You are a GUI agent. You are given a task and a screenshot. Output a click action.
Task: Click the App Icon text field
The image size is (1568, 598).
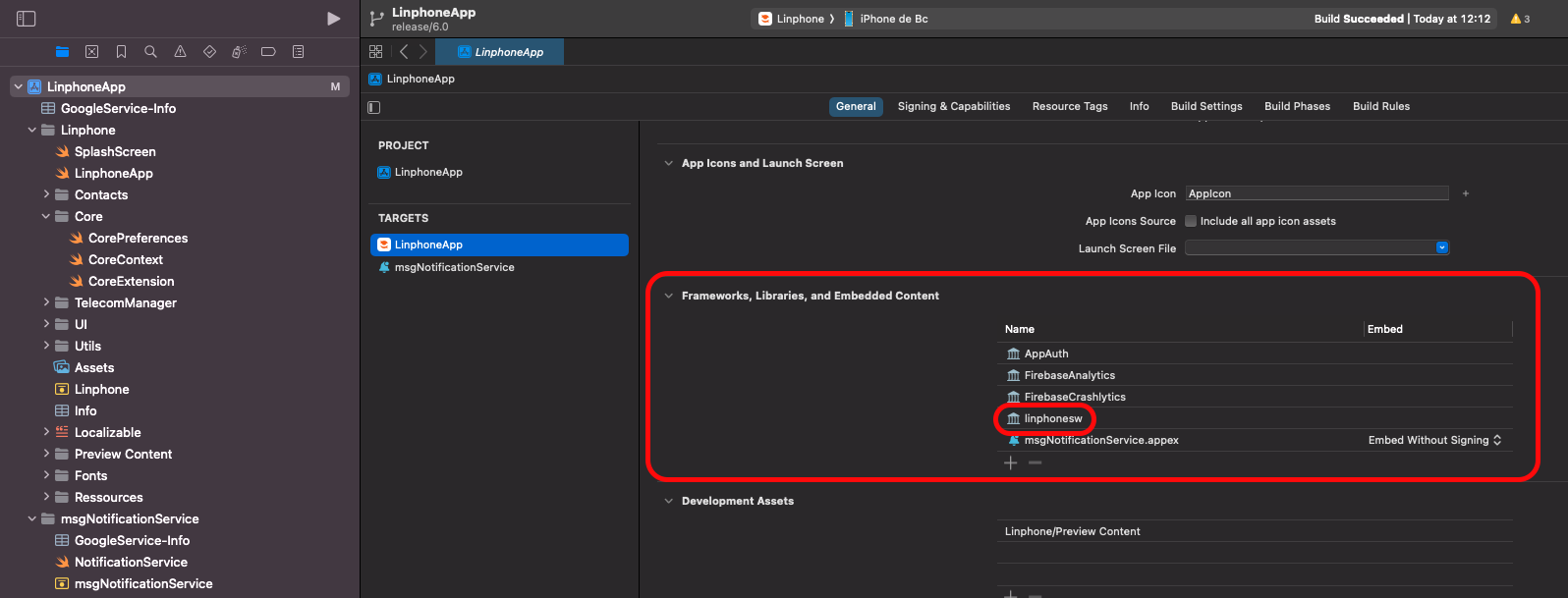coord(1316,193)
